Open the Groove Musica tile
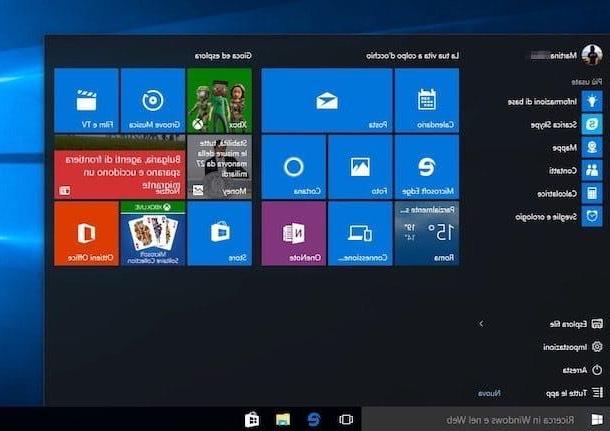Image resolution: width=610 pixels, height=431 pixels. (153, 100)
